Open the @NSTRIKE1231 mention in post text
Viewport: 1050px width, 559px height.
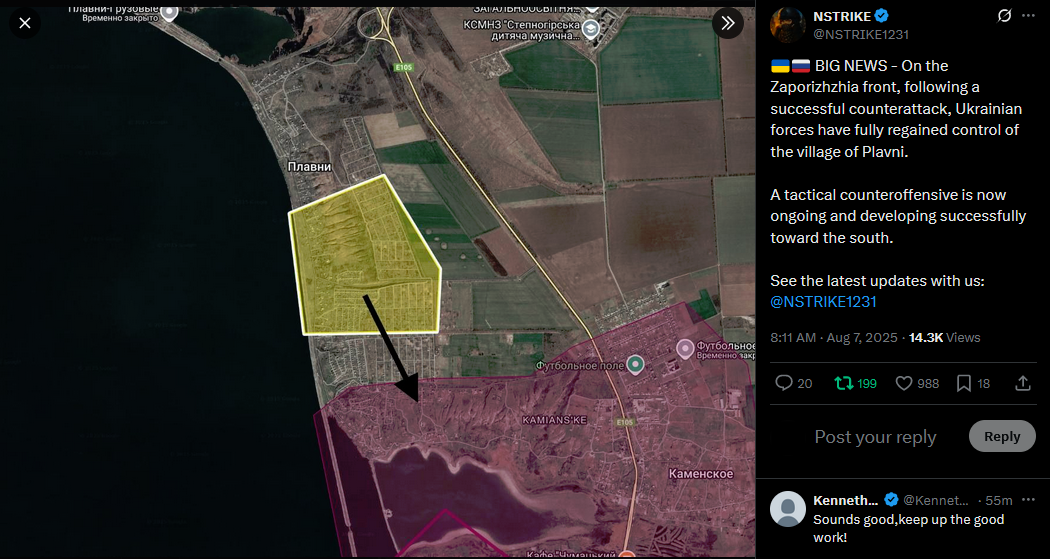click(823, 302)
